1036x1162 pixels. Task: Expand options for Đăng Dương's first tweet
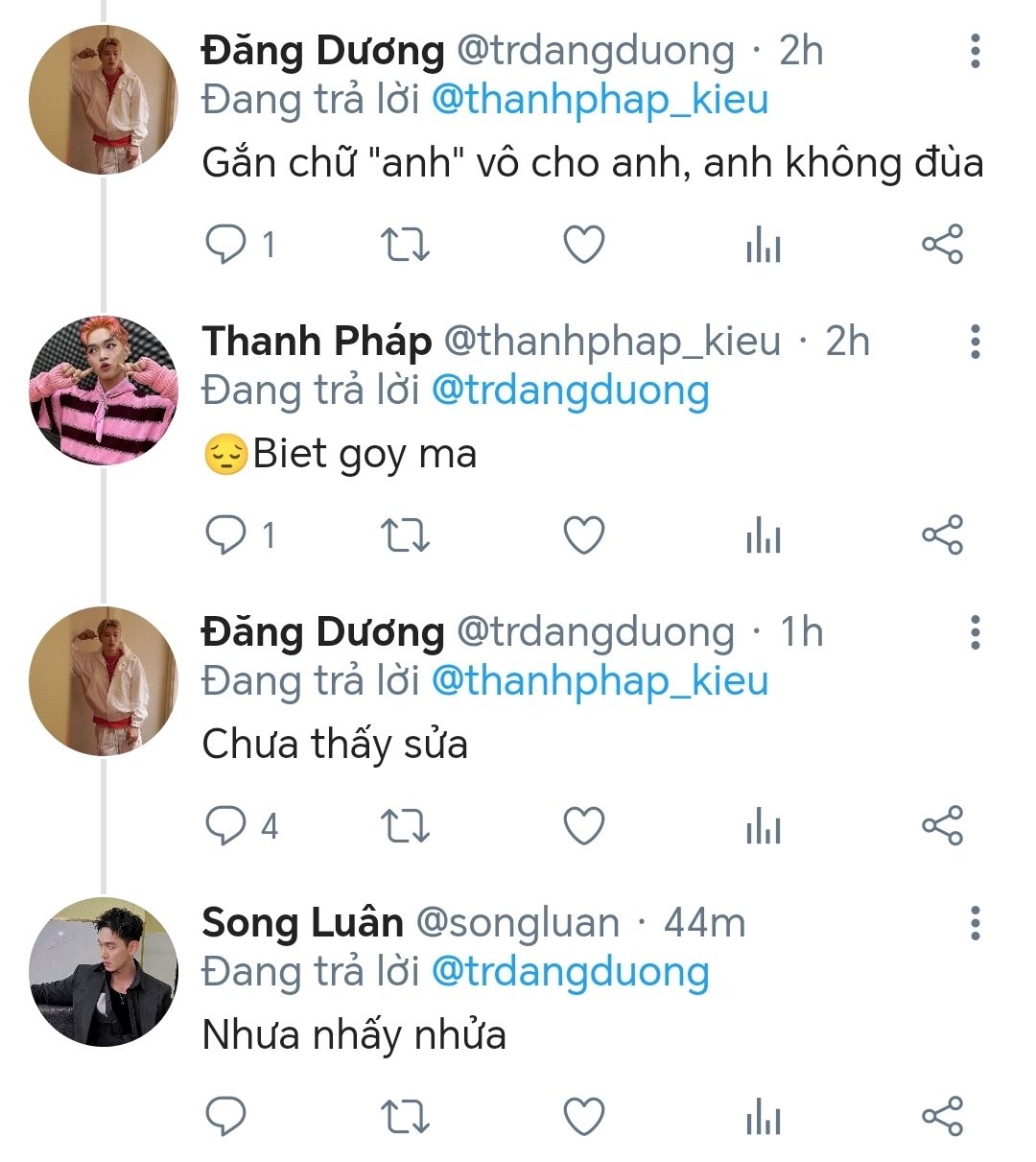pos(975,51)
